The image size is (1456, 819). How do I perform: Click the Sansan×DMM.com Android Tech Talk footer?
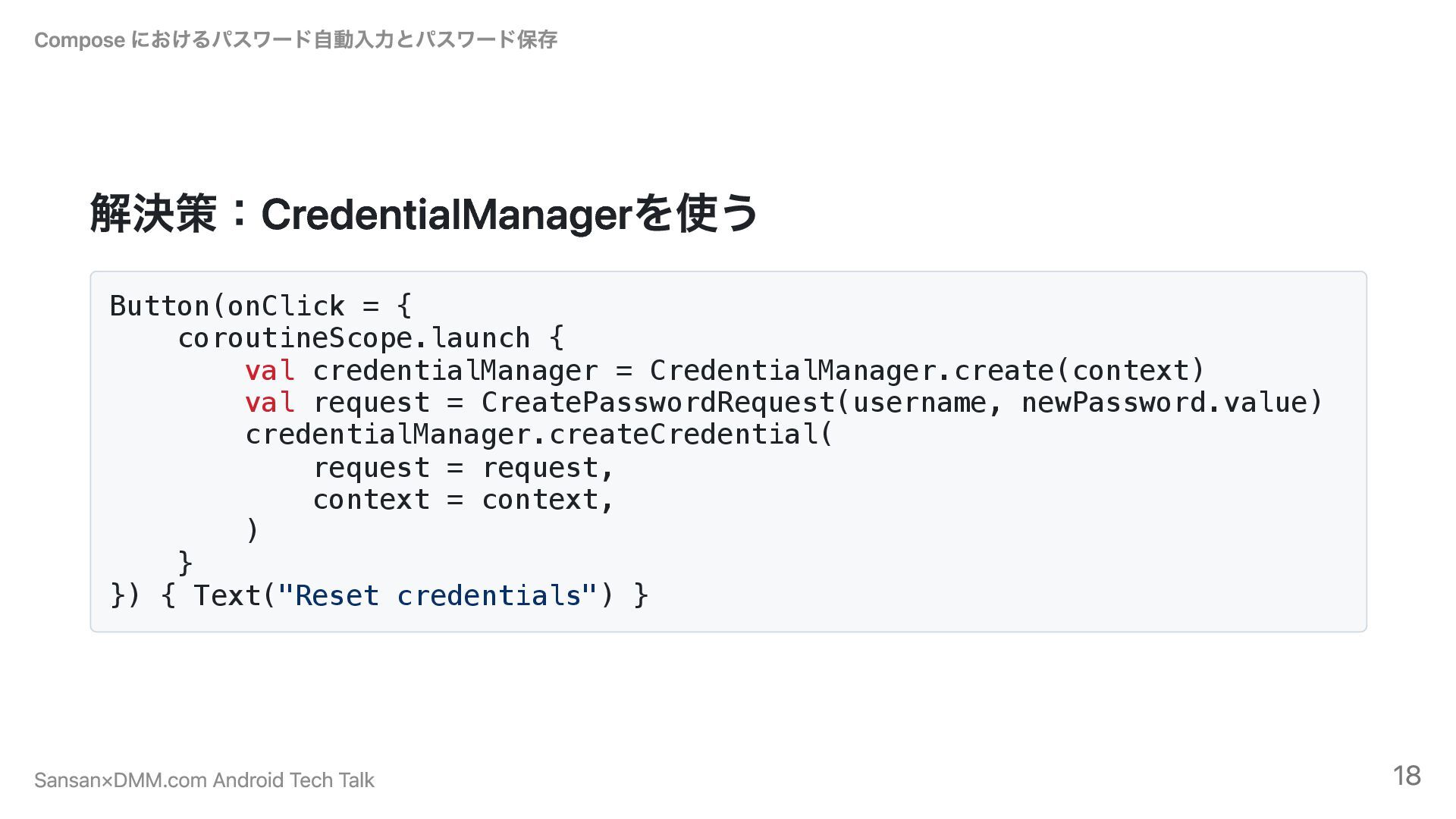(x=204, y=780)
